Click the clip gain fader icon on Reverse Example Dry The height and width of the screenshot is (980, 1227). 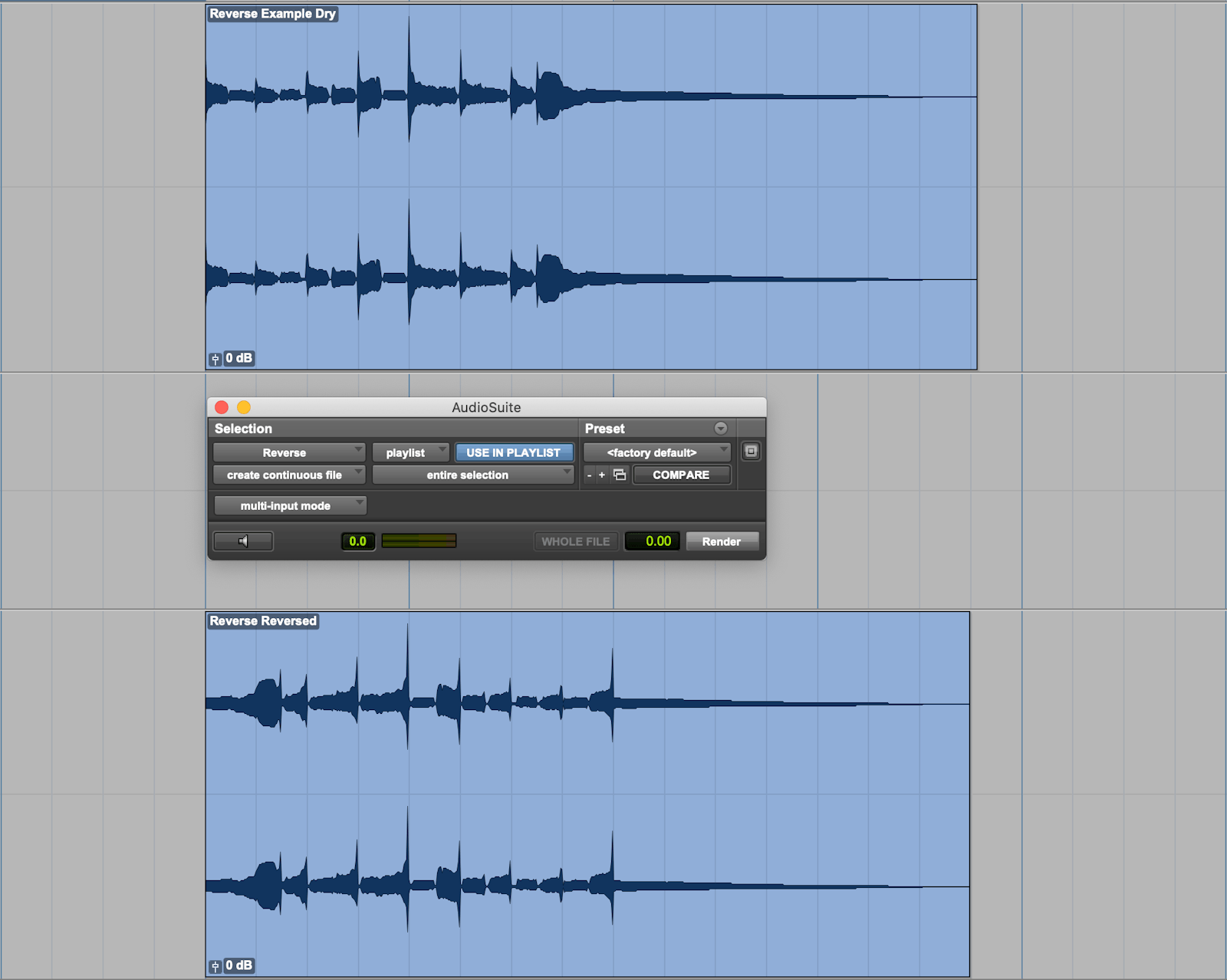(x=215, y=359)
